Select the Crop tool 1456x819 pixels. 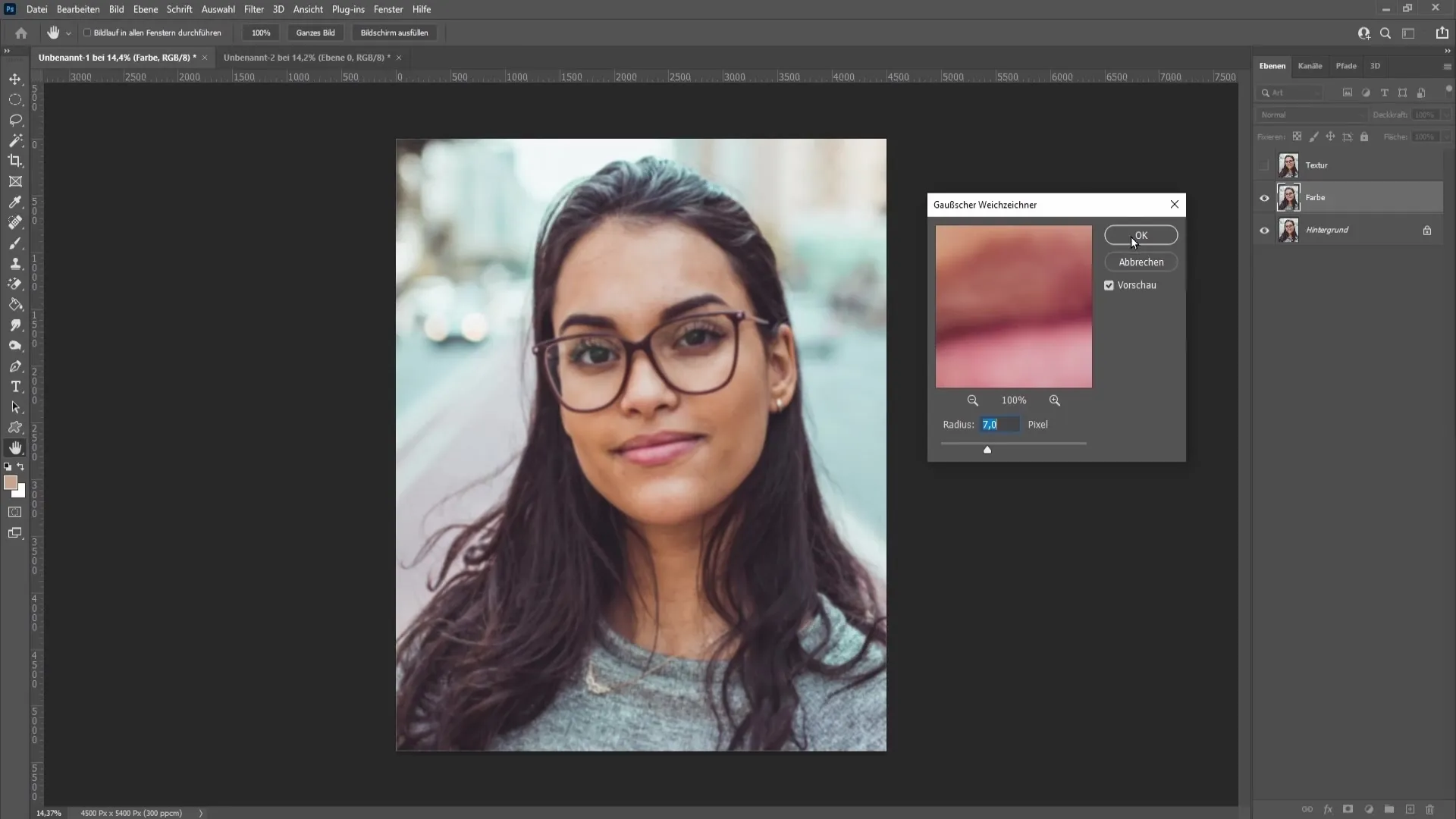[x=15, y=161]
